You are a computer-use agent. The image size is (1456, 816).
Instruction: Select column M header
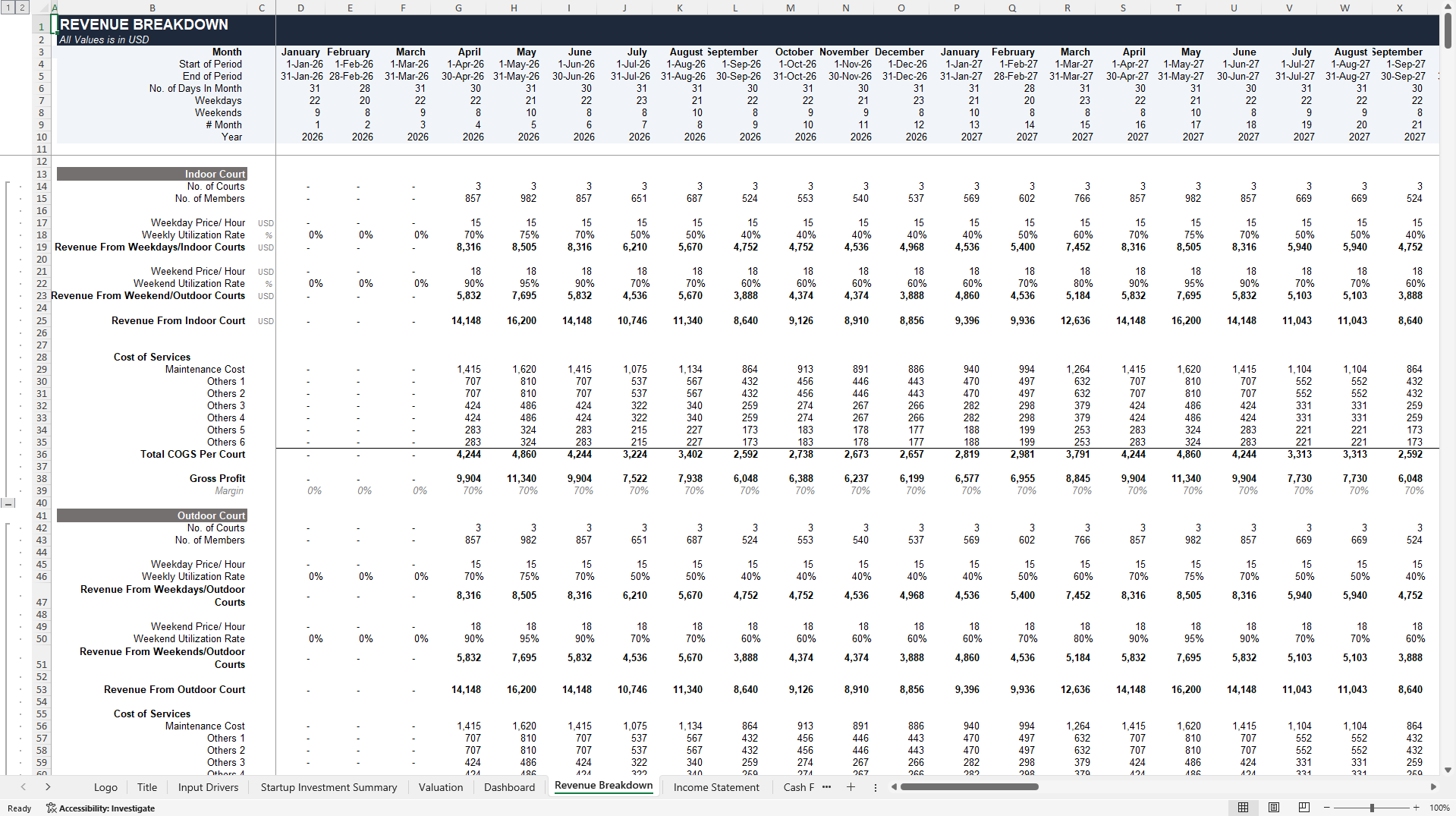click(790, 8)
